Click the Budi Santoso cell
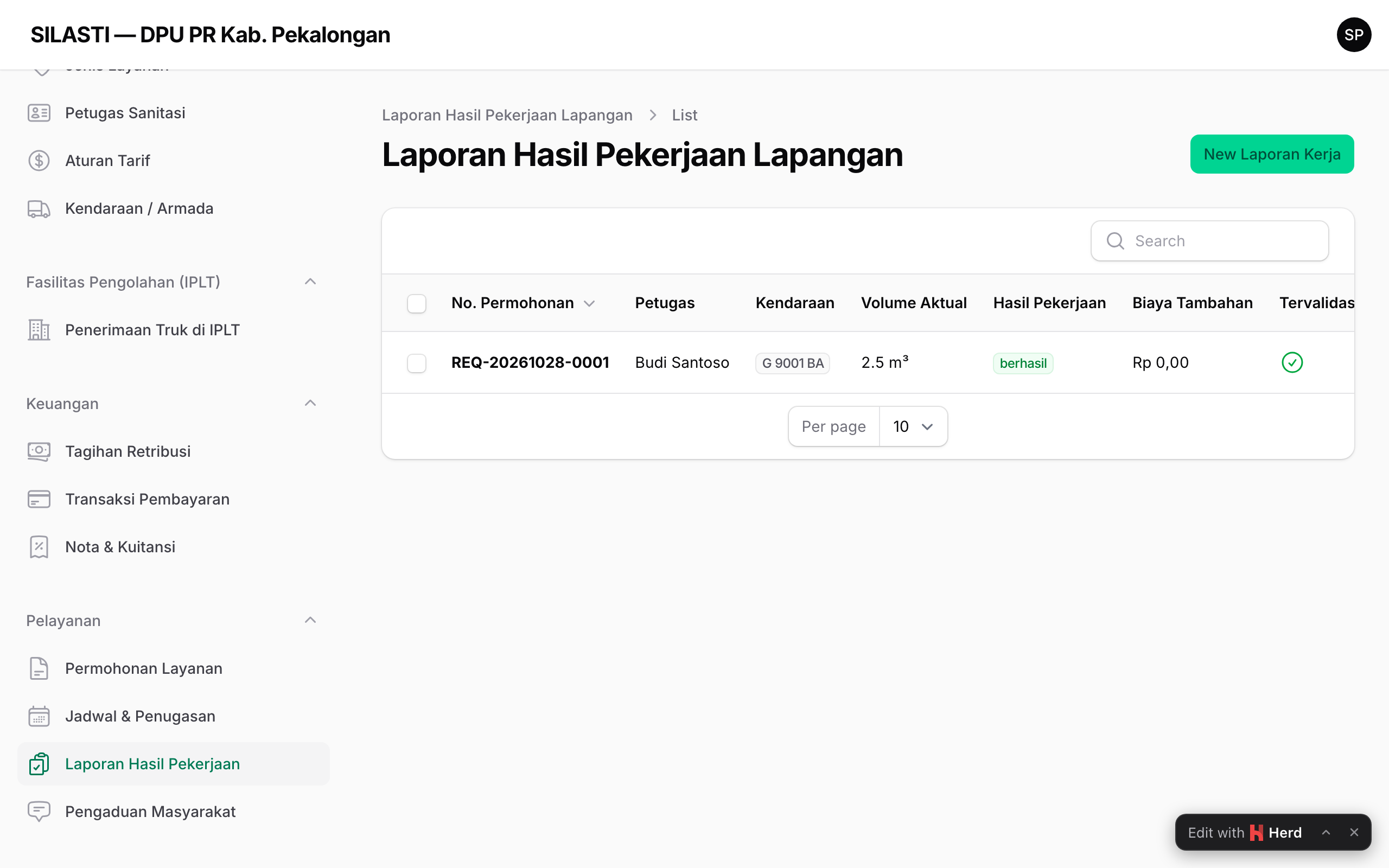The width and height of the screenshot is (1389, 868). coord(682,363)
